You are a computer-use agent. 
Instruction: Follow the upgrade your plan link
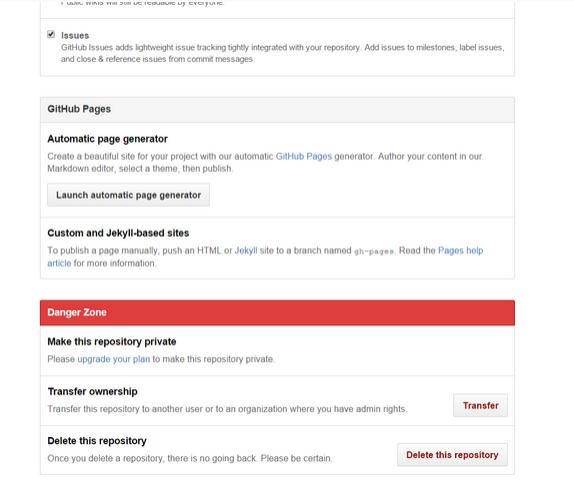pyautogui.click(x=114, y=359)
